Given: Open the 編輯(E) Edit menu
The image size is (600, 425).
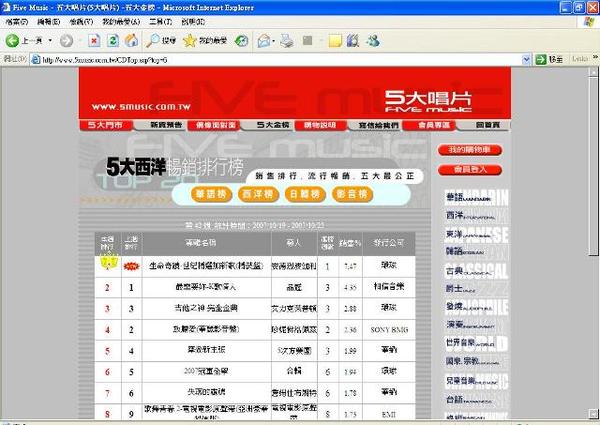Looking at the screenshot, I should (x=49, y=22).
